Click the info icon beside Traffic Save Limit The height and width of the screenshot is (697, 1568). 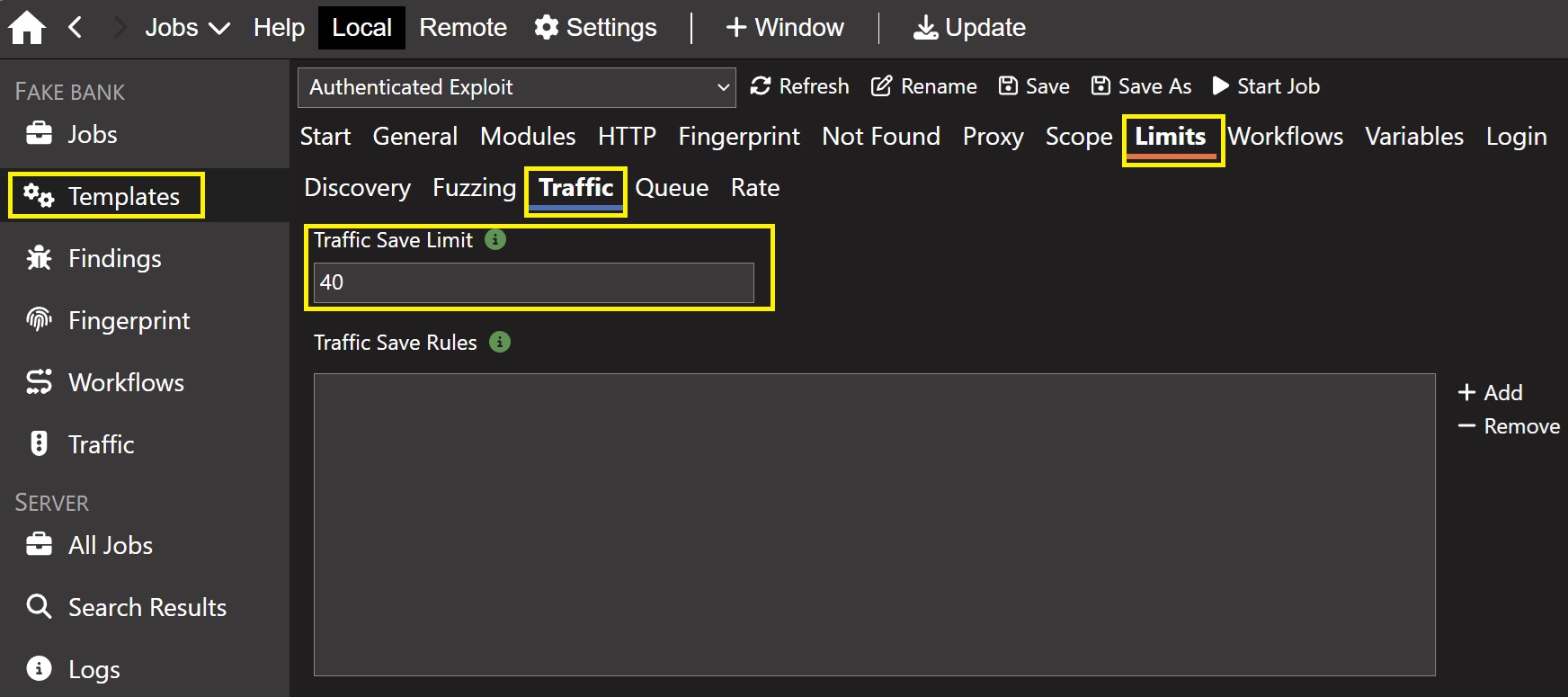coord(495,240)
